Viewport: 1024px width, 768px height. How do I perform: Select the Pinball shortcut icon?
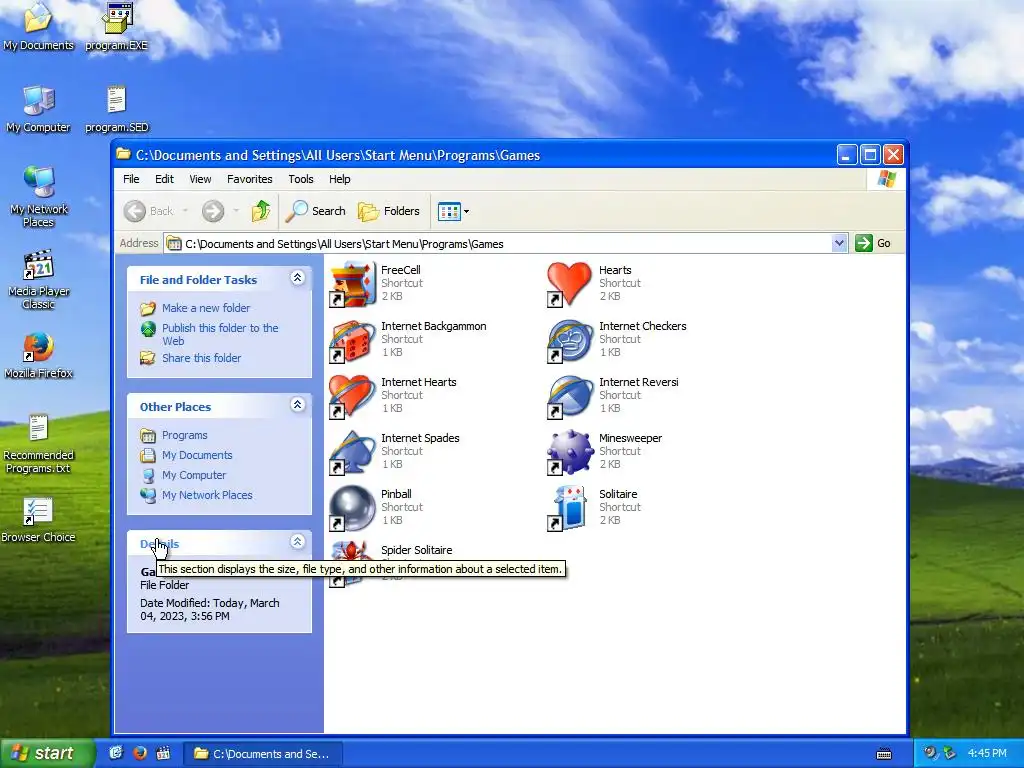coord(353,508)
